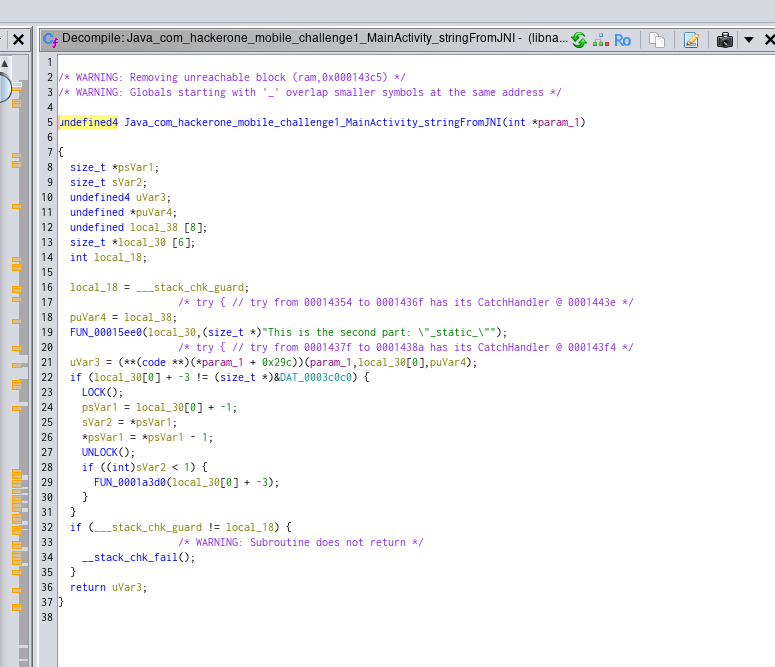This screenshot has width=775, height=667.
Task: Take a snapshot with the camera icon
Action: click(x=725, y=40)
